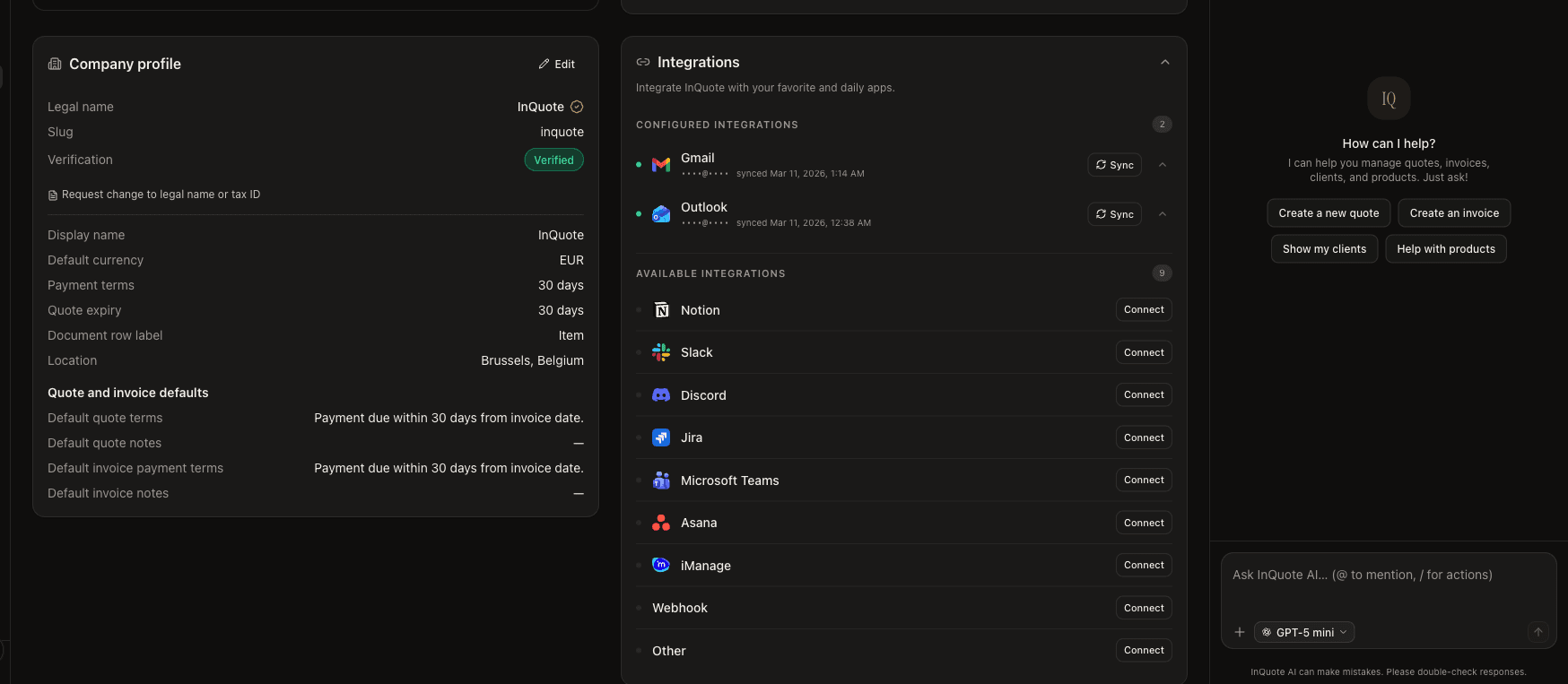
Task: Click the iManage logo icon
Action: pyautogui.click(x=661, y=565)
